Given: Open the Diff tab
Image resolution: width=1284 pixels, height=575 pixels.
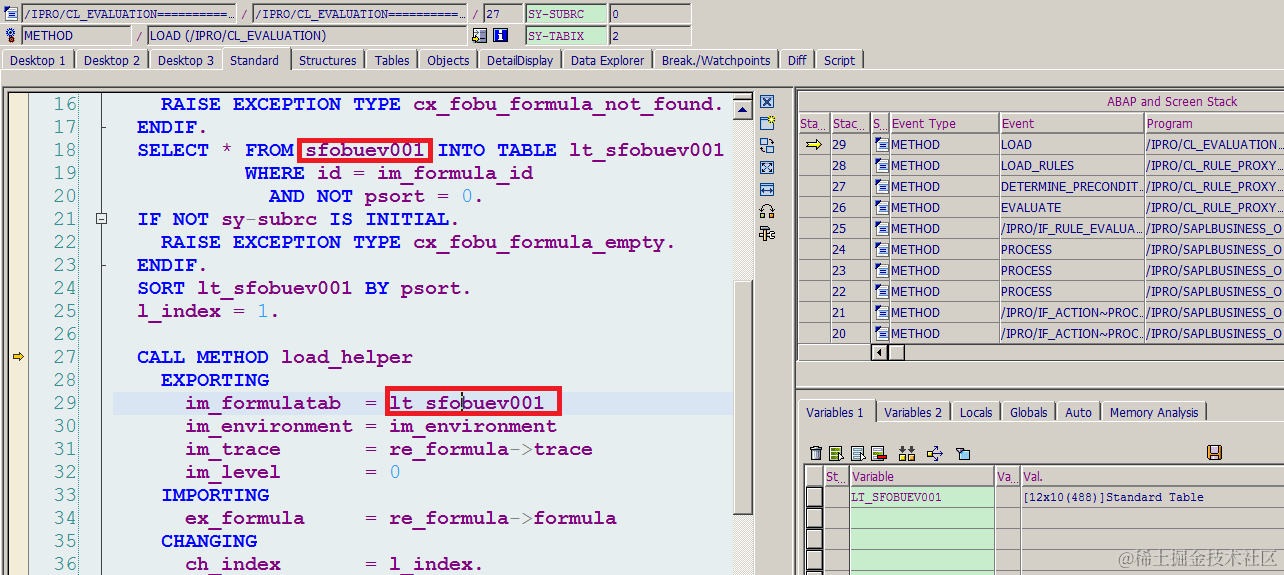Looking at the screenshot, I should pos(797,60).
